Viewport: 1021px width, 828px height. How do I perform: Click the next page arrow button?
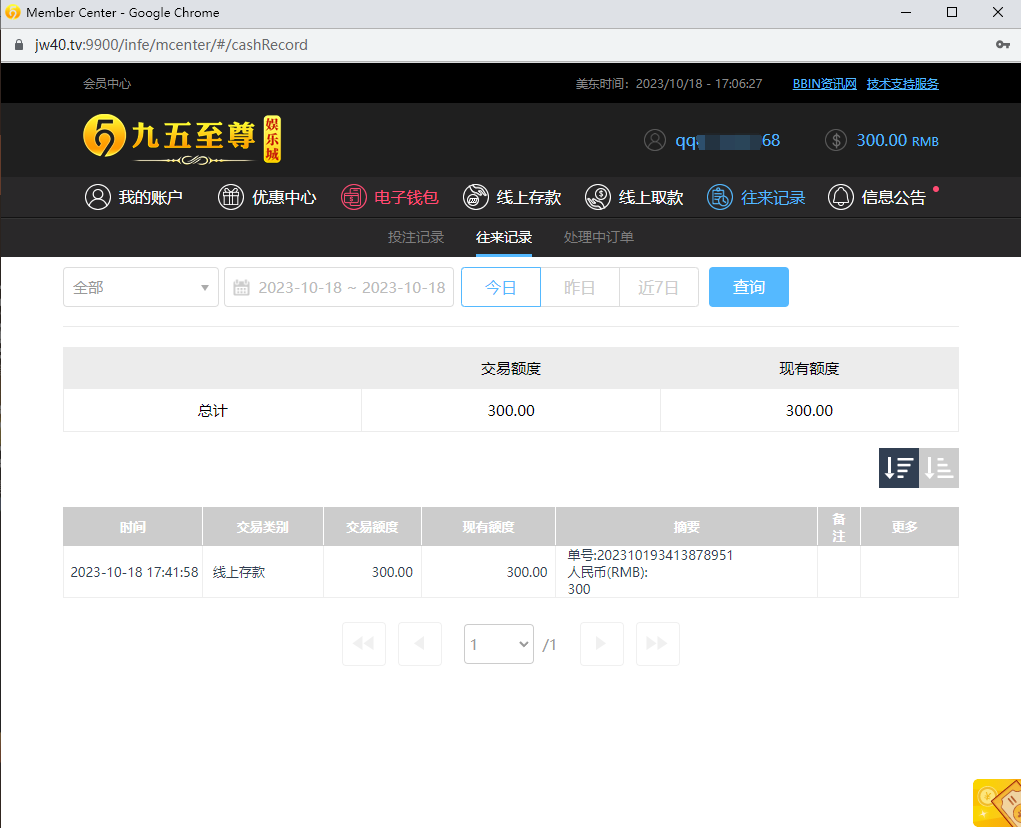coord(601,644)
